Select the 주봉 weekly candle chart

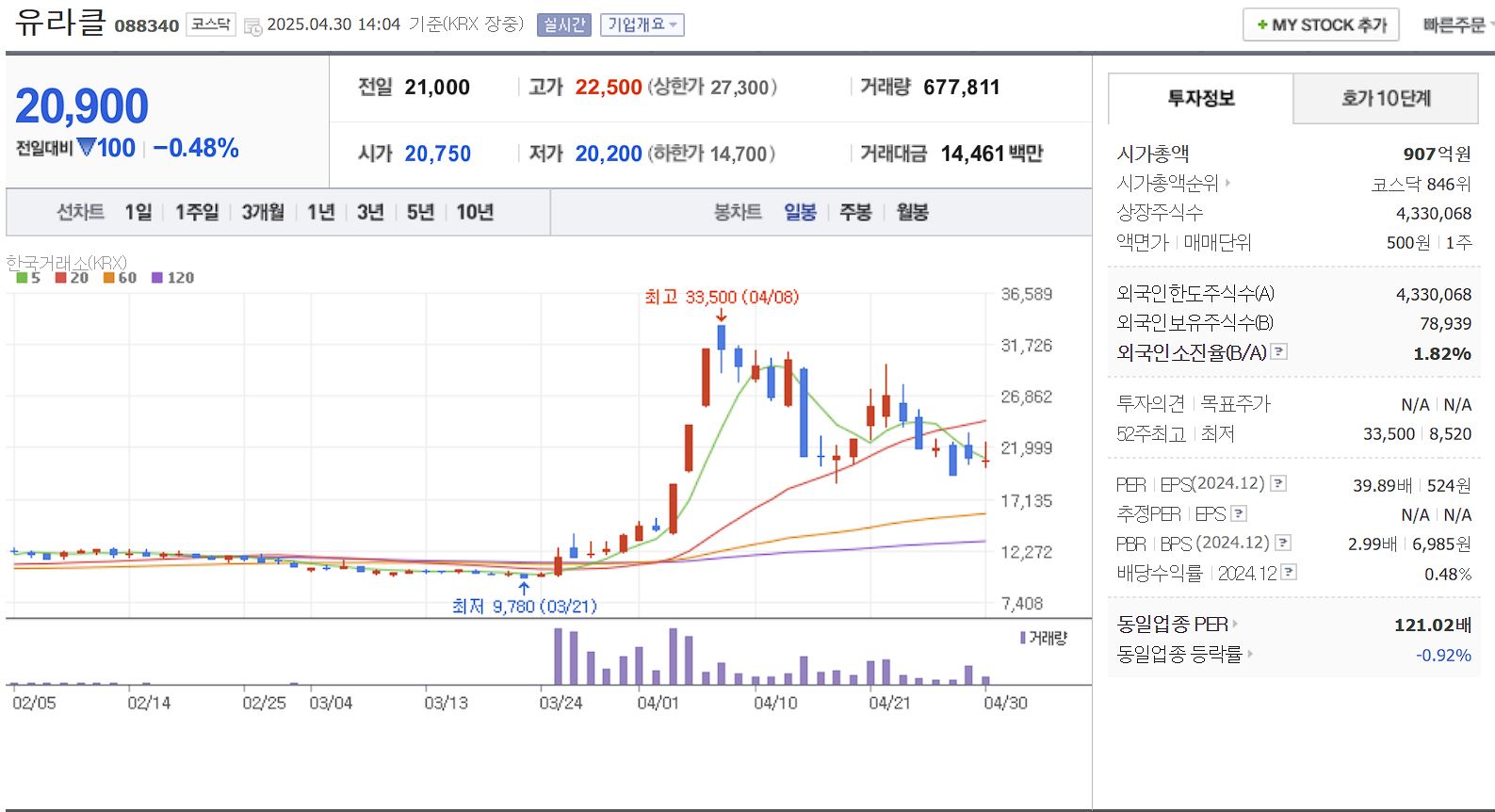856,212
